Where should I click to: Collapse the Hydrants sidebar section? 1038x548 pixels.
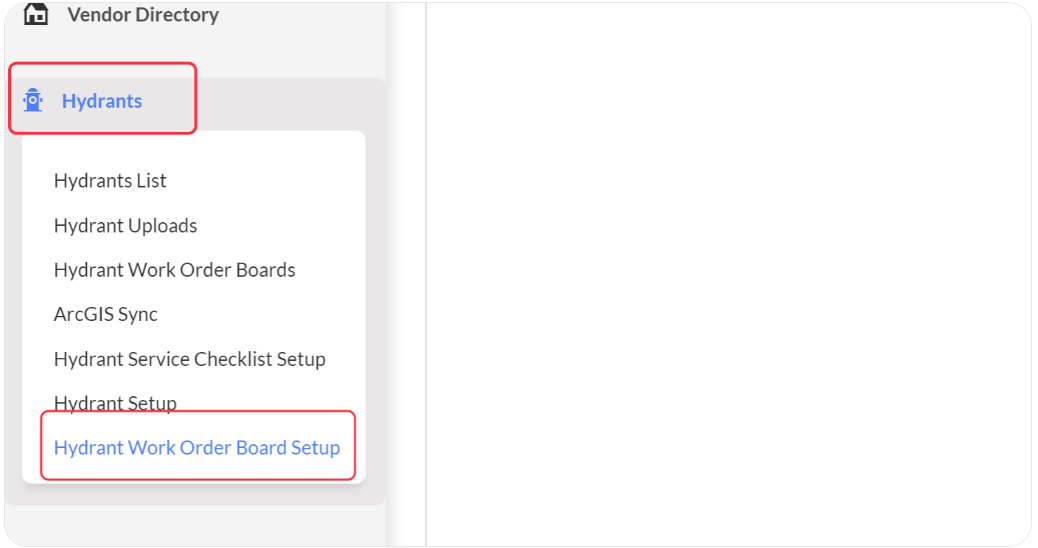(103, 100)
